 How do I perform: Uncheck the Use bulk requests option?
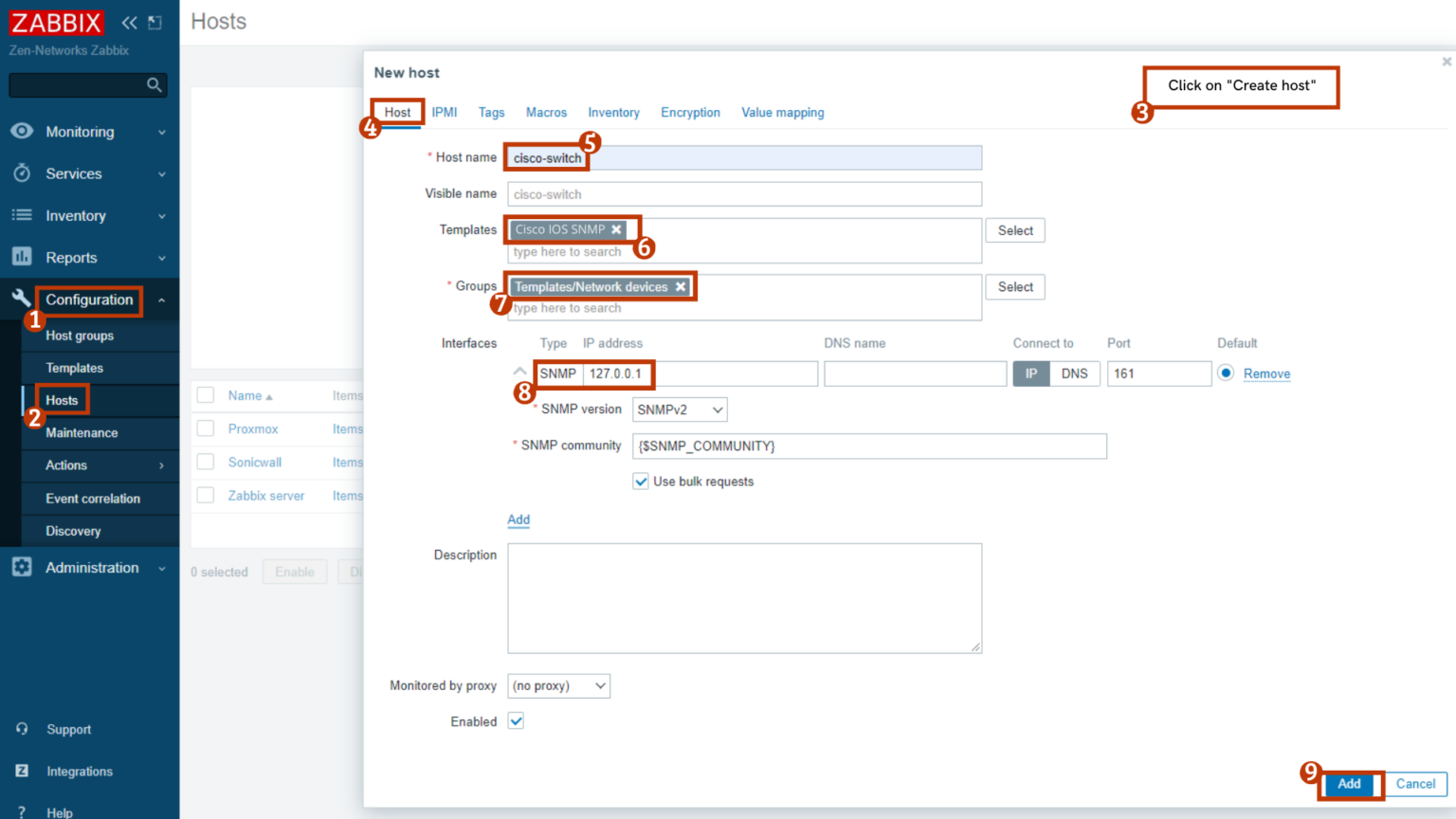tap(641, 481)
